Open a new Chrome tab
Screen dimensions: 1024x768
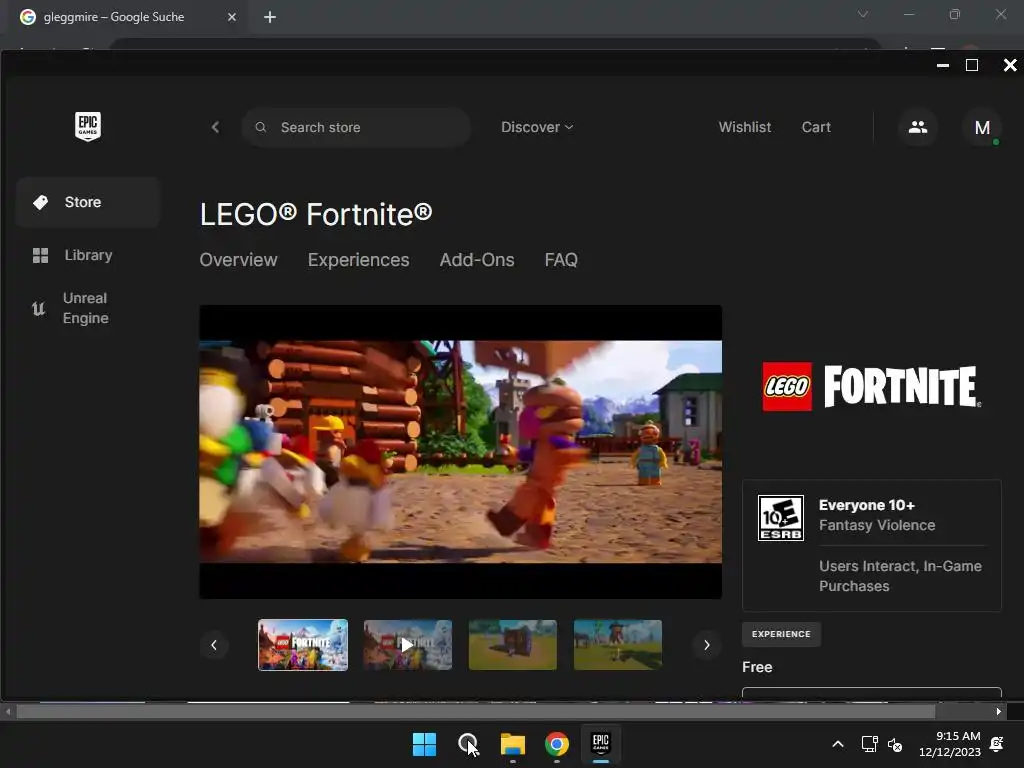270,17
